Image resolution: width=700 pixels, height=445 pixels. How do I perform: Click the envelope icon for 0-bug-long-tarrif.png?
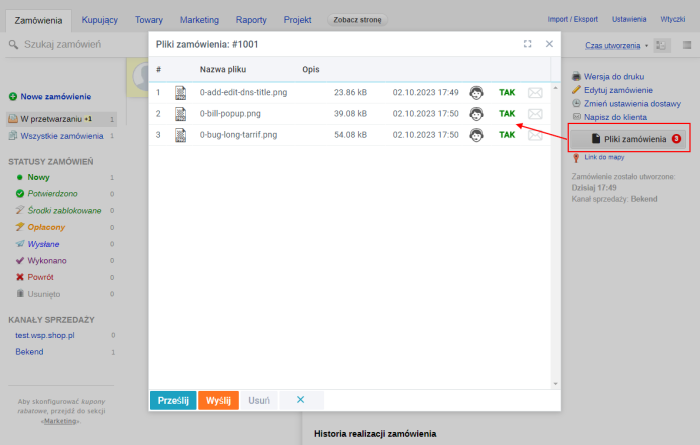click(535, 135)
